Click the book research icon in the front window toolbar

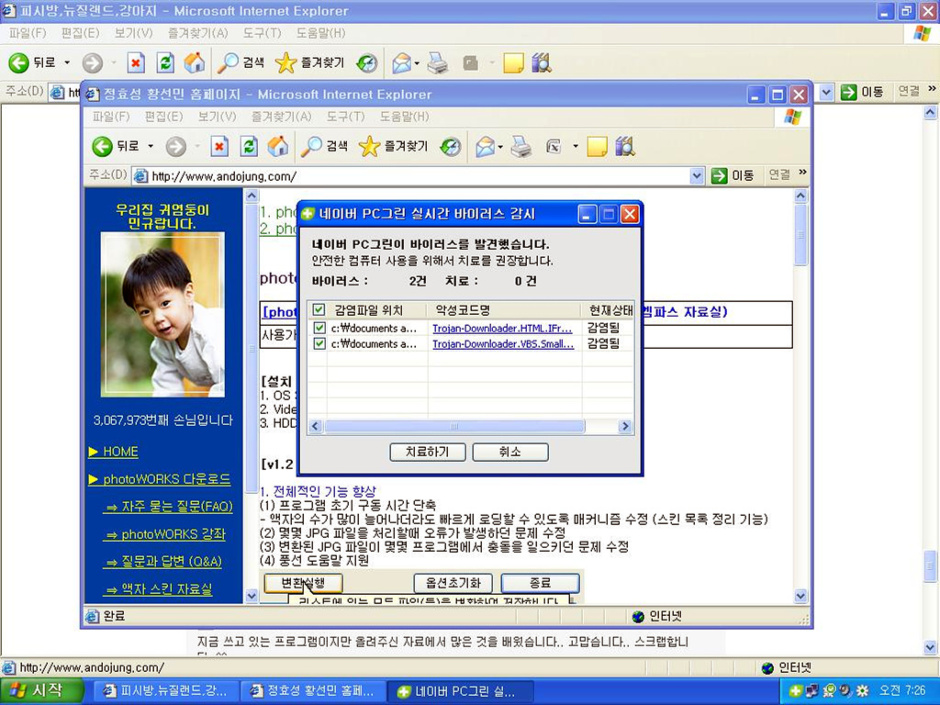(x=625, y=146)
